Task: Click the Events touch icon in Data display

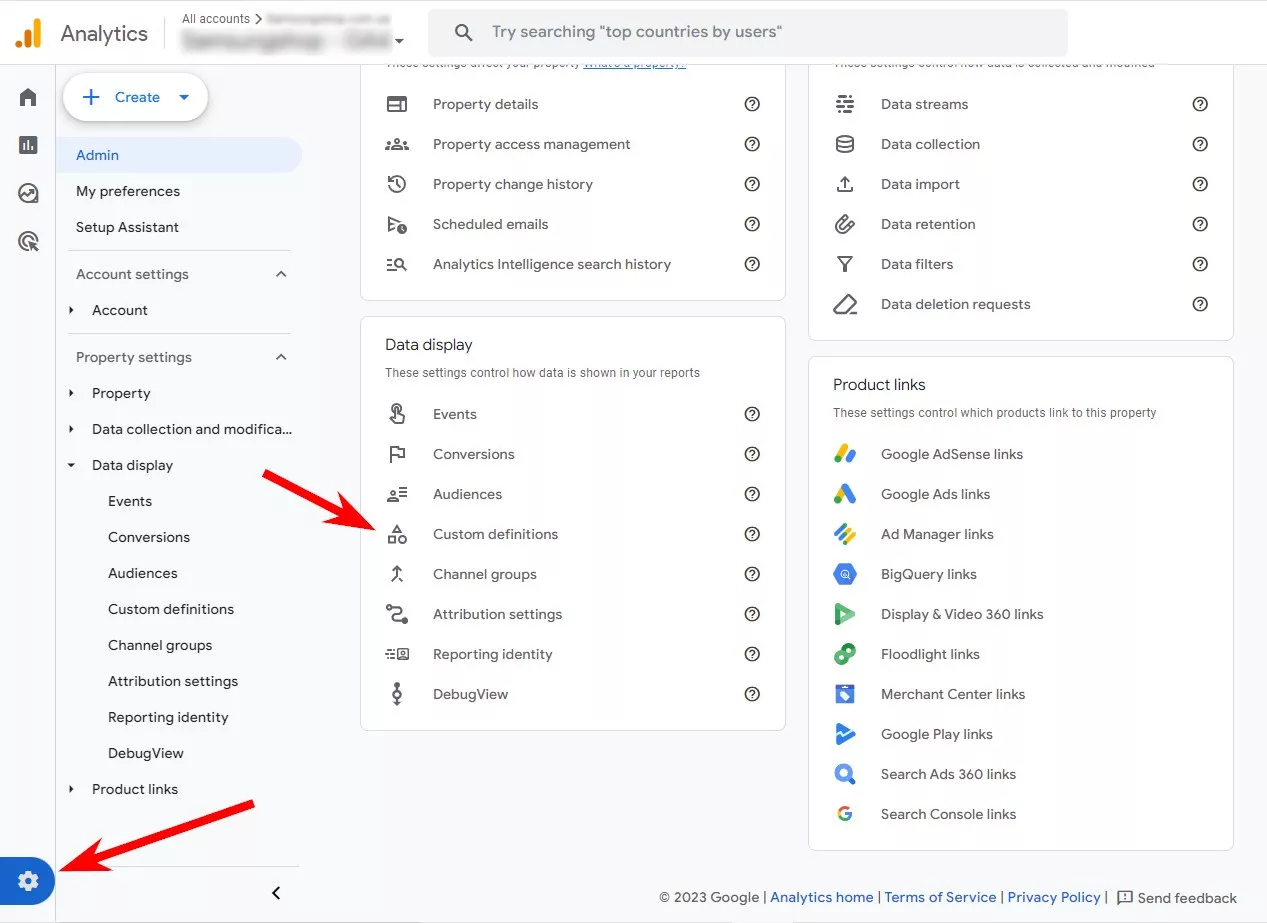Action: pos(397,414)
